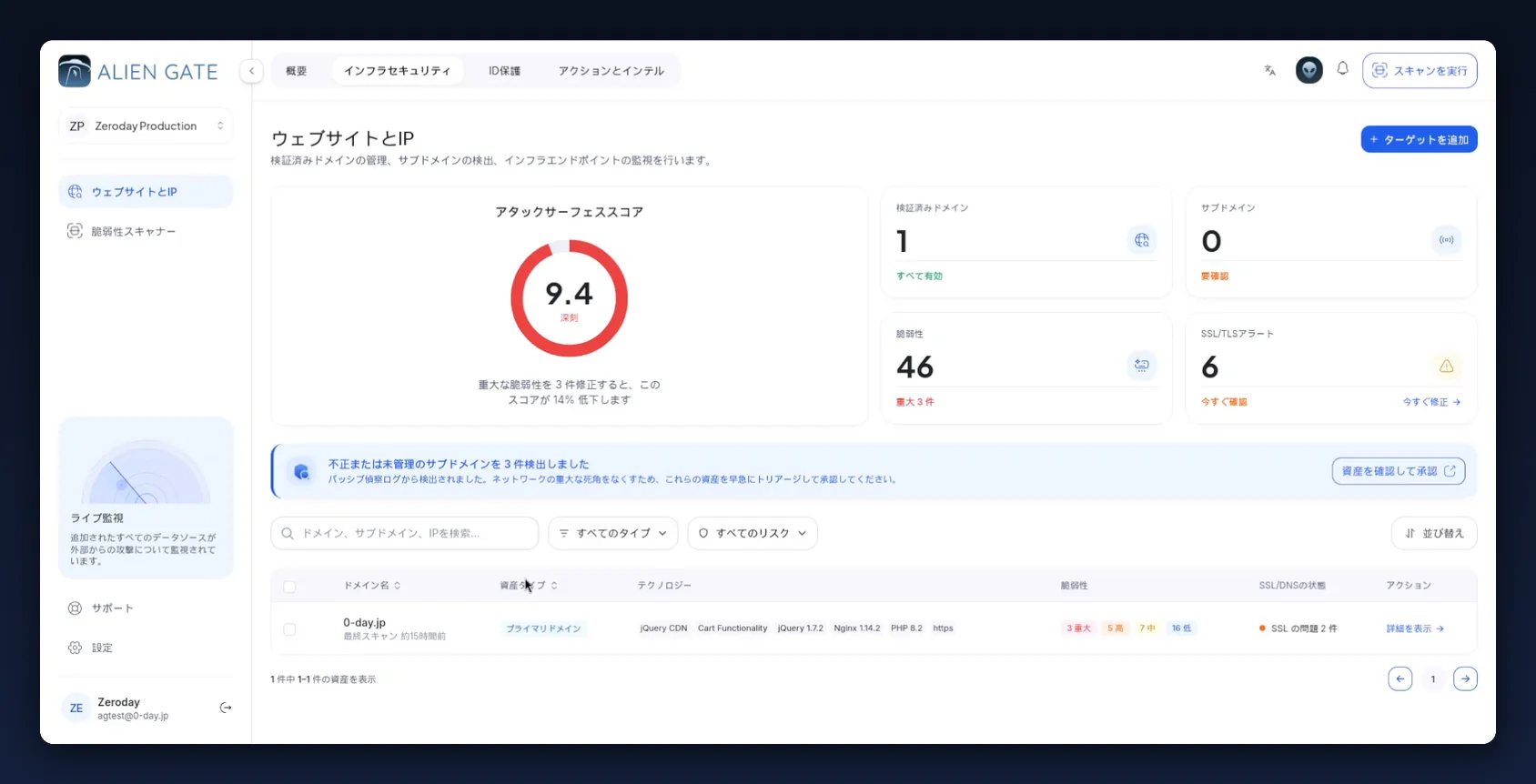
Task: Click the 設定 gear icon
Action: point(75,648)
